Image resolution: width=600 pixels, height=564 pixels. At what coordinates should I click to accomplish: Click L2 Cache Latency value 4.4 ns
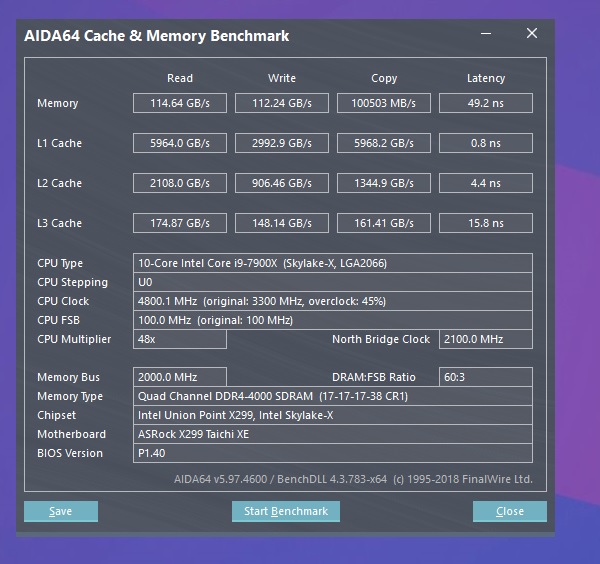pyautogui.click(x=486, y=183)
